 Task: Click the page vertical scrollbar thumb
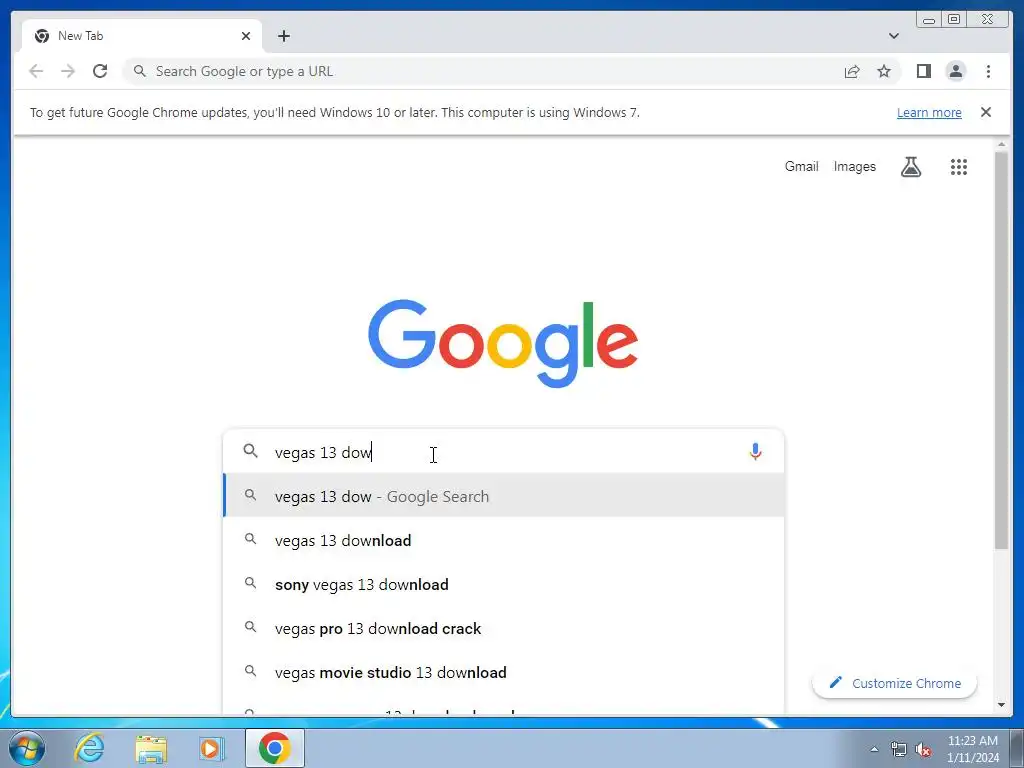coord(1001,349)
